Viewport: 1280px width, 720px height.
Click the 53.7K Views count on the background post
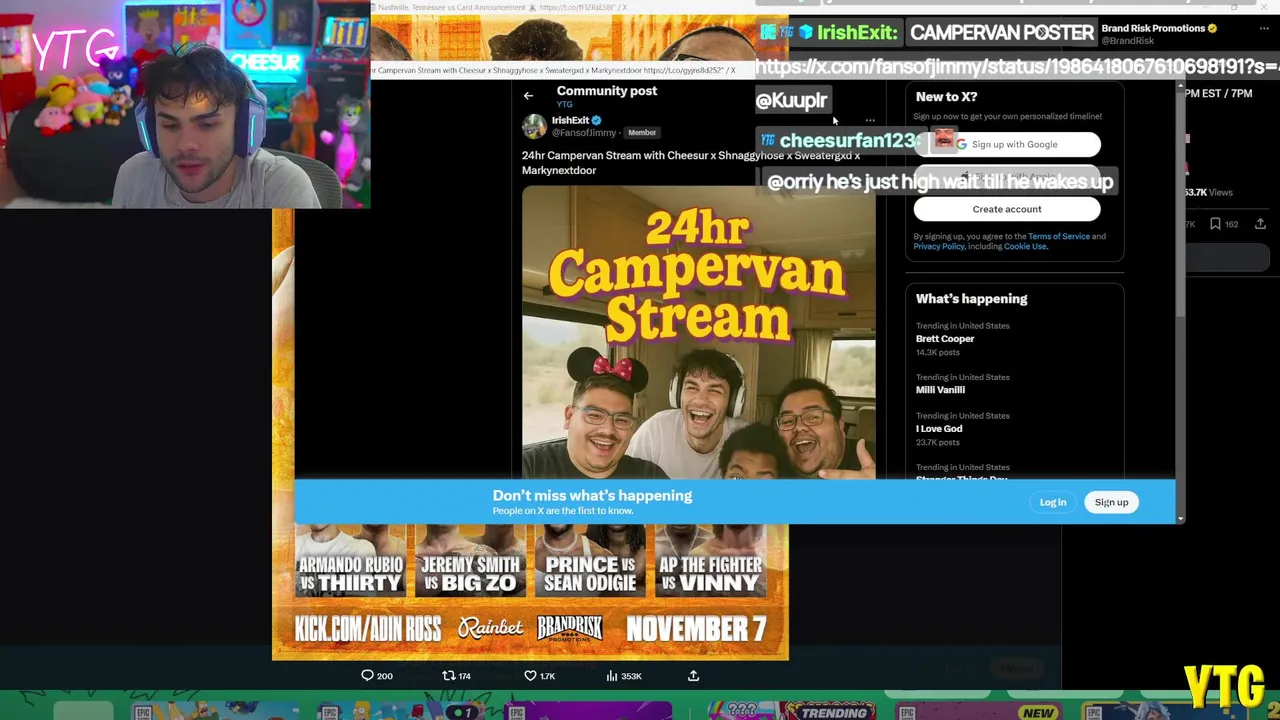click(1208, 192)
